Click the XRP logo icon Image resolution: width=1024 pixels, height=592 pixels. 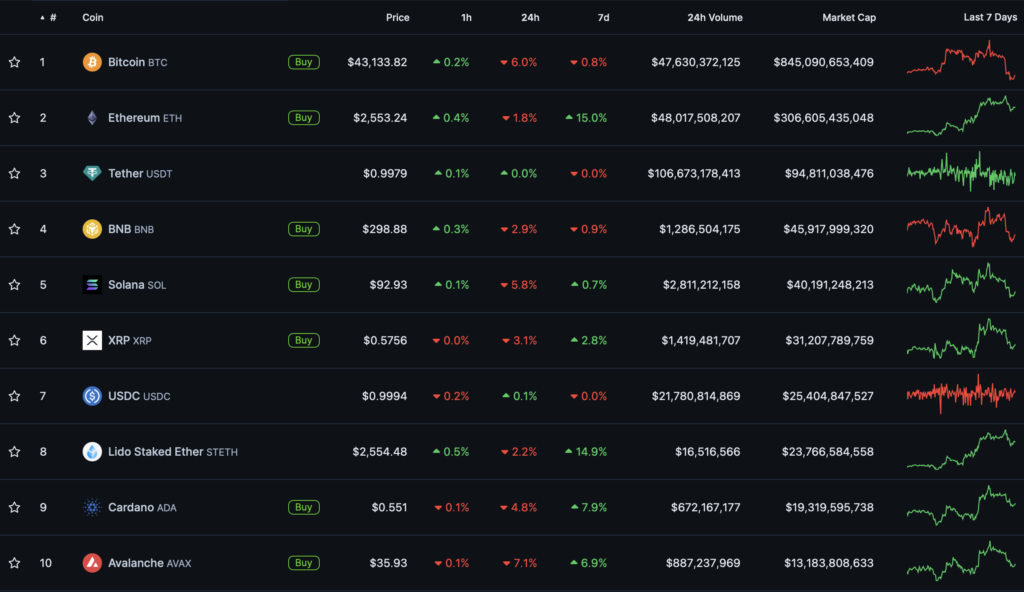click(x=92, y=340)
